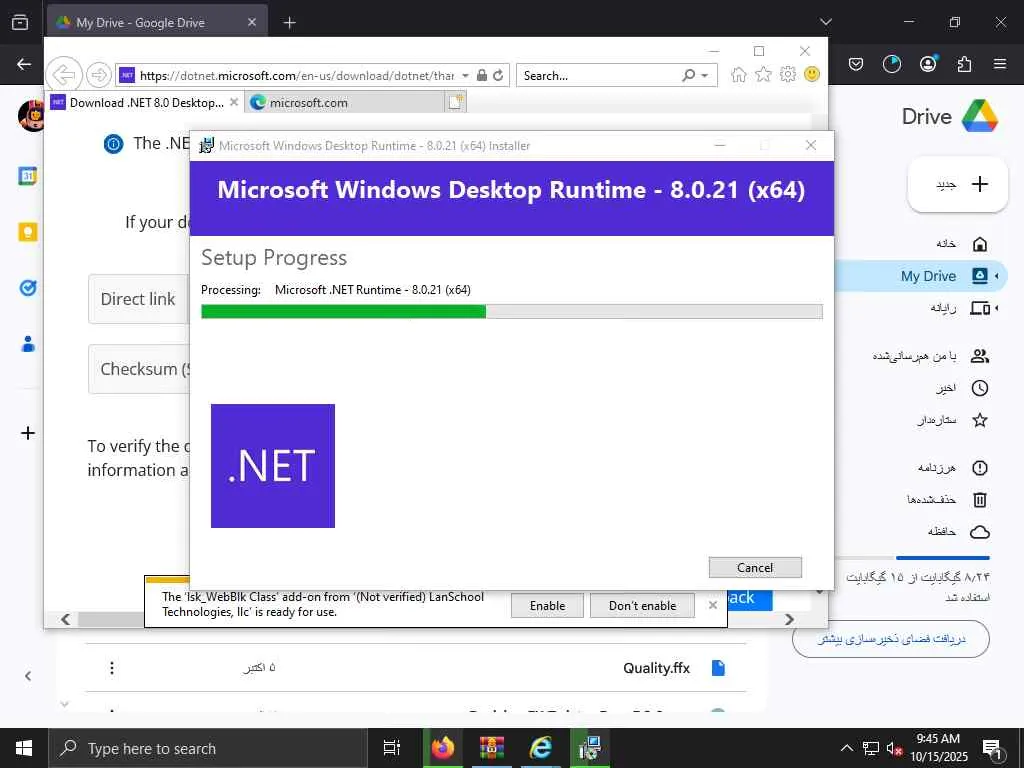Open Recent (اخیر) in Drive sidebar
This screenshot has height=768, width=1024.
[x=963, y=388]
